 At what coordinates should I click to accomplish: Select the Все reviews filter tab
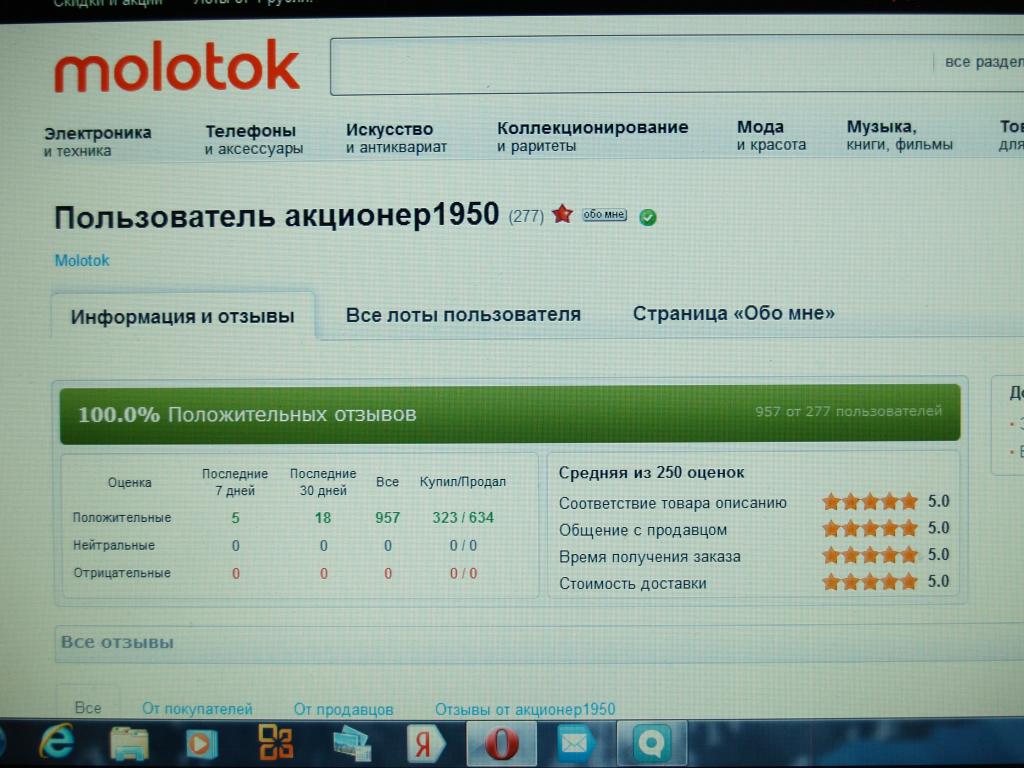88,709
